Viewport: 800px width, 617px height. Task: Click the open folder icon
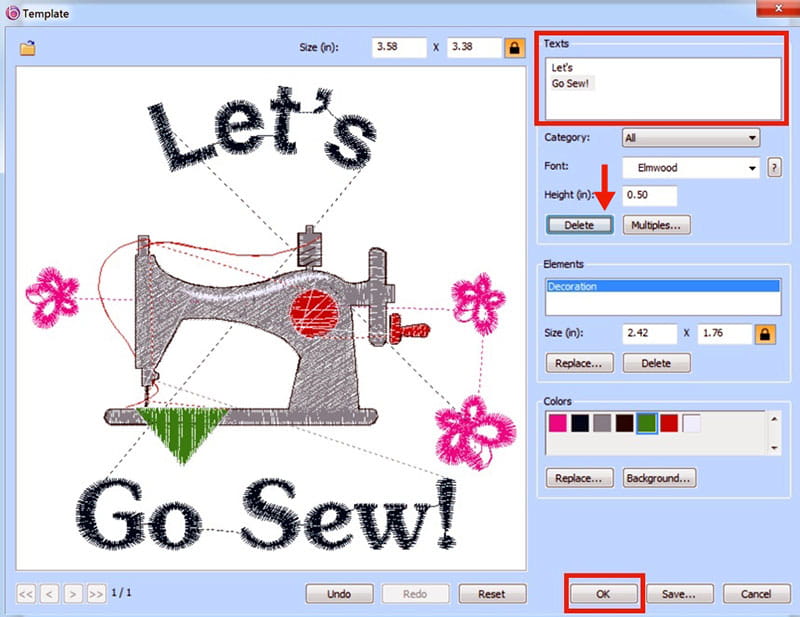(28, 48)
